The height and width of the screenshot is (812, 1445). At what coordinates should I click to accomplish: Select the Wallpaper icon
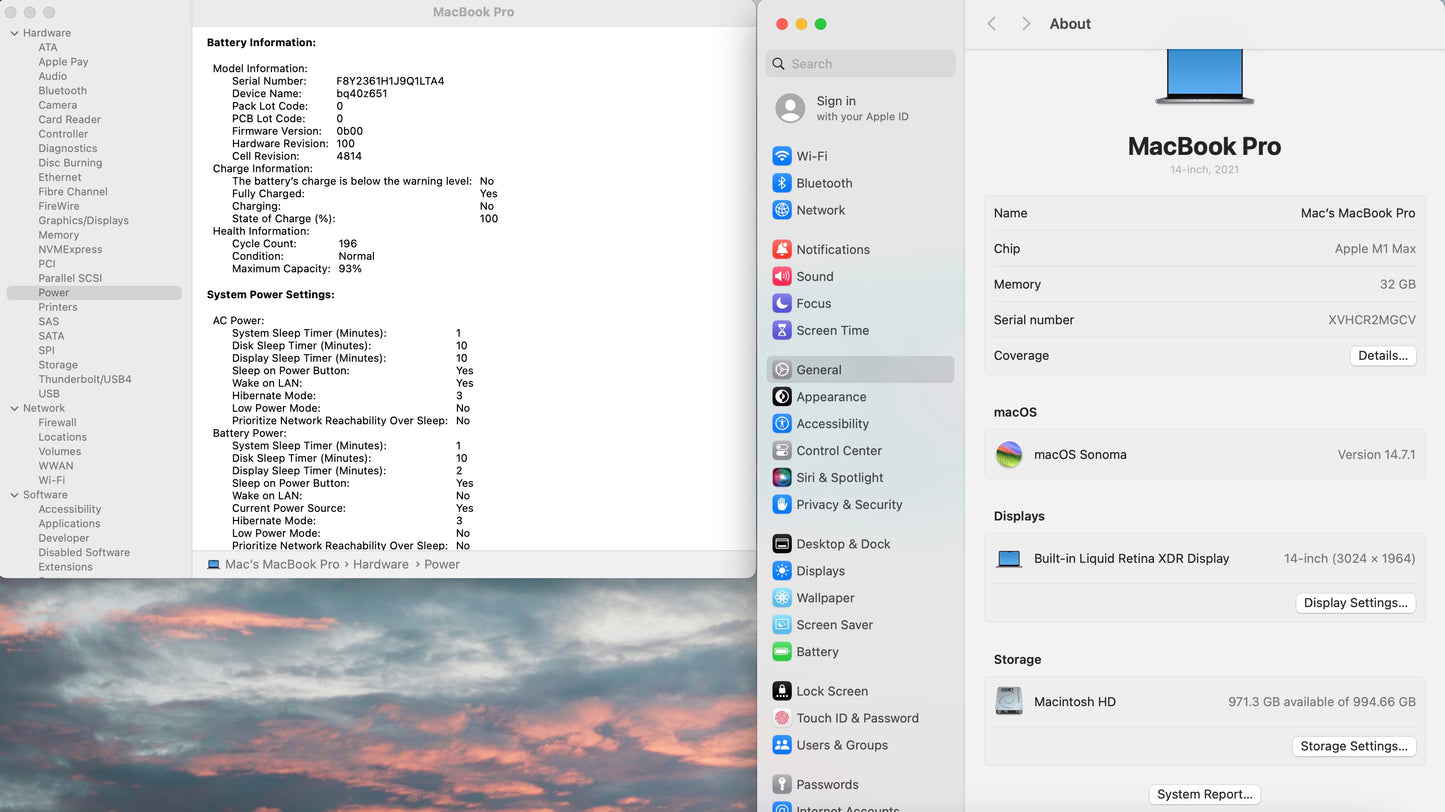tap(782, 598)
